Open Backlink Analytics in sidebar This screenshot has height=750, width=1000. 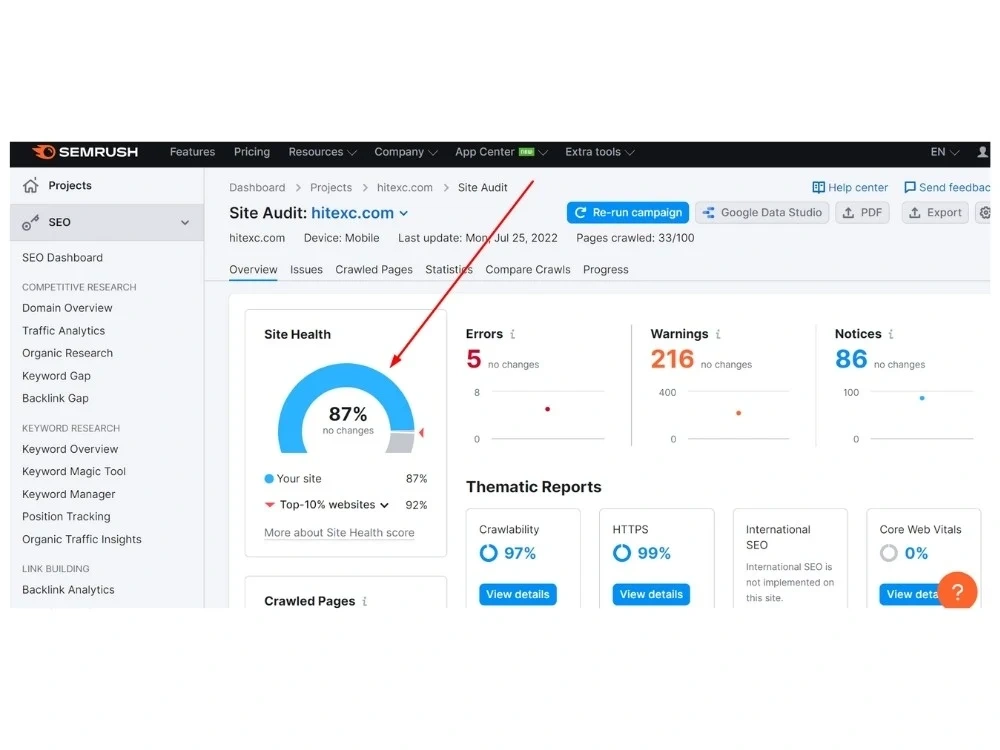click(x=68, y=590)
